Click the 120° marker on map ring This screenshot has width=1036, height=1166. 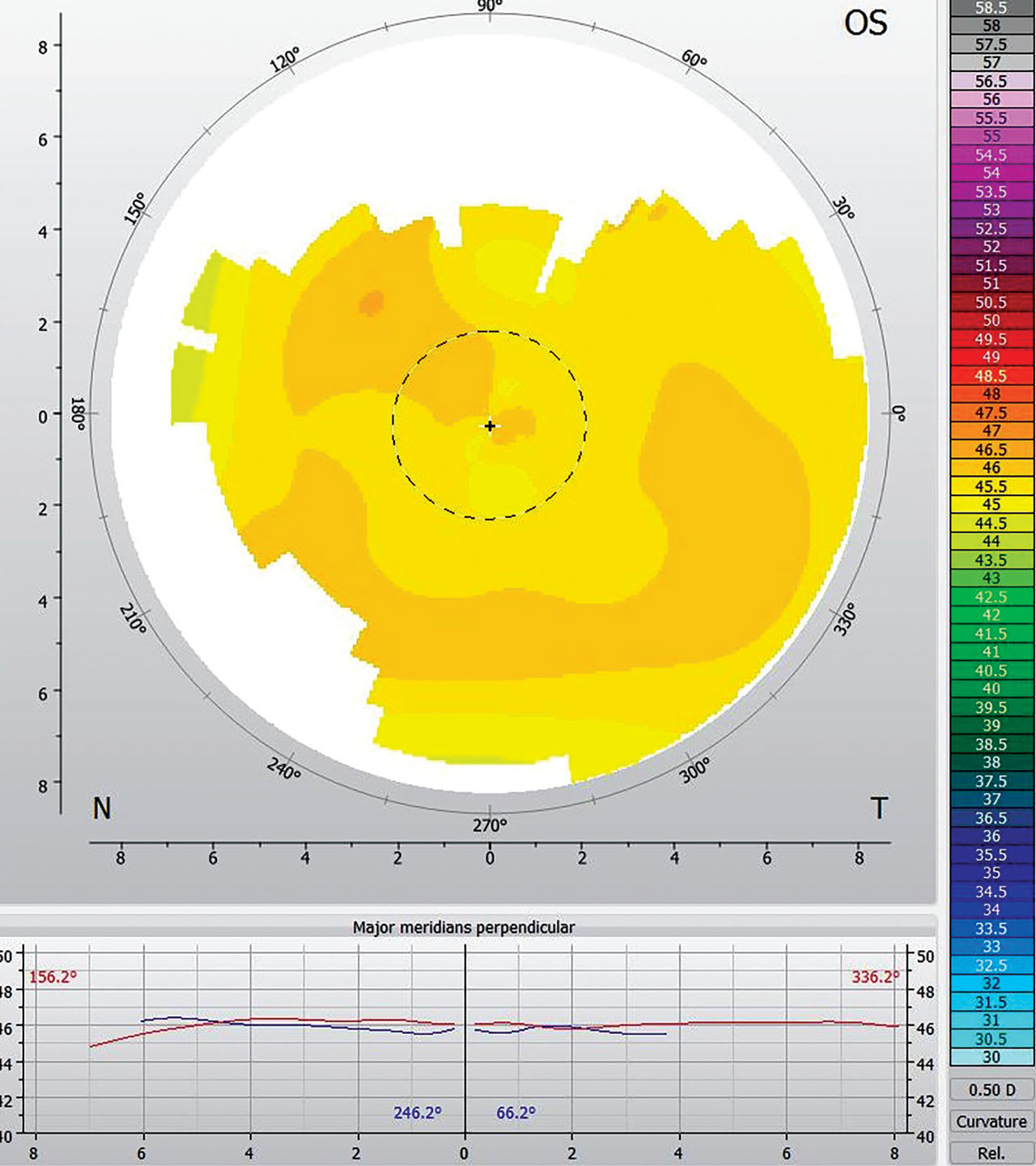point(285,59)
